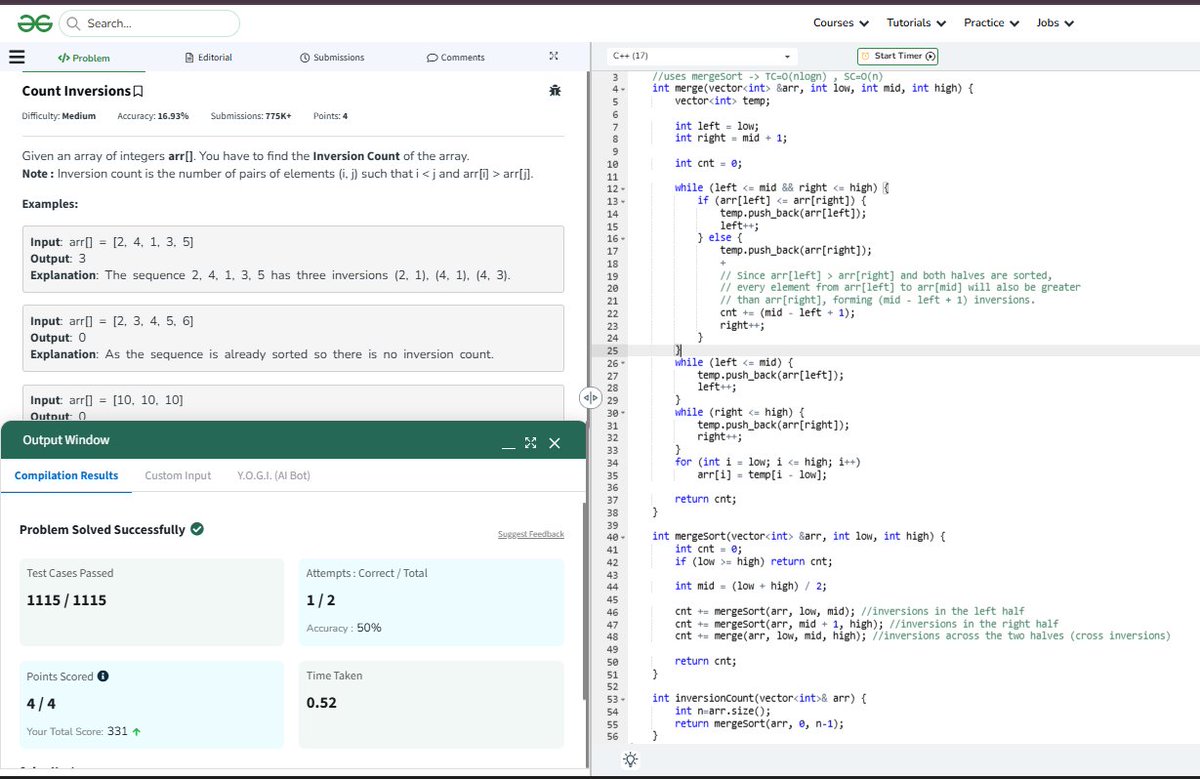This screenshot has width=1200, height=779.
Task: Click the Suggest Feedback link
Action: click(531, 535)
